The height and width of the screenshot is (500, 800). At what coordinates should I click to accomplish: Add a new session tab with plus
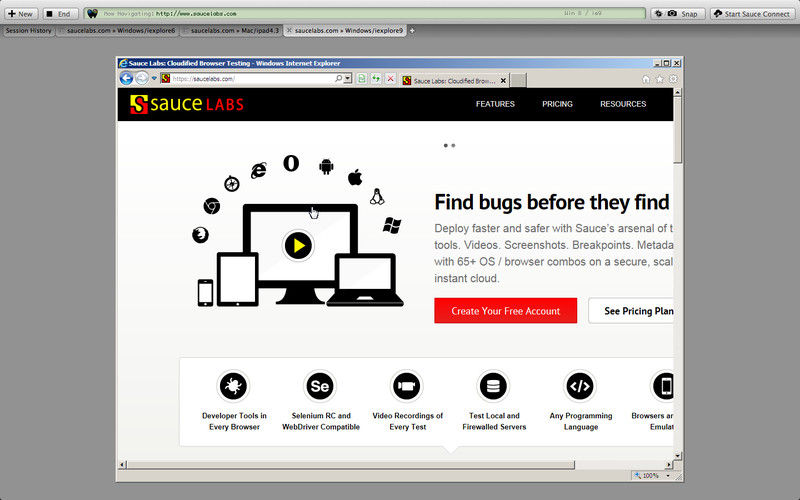pyautogui.click(x=412, y=31)
